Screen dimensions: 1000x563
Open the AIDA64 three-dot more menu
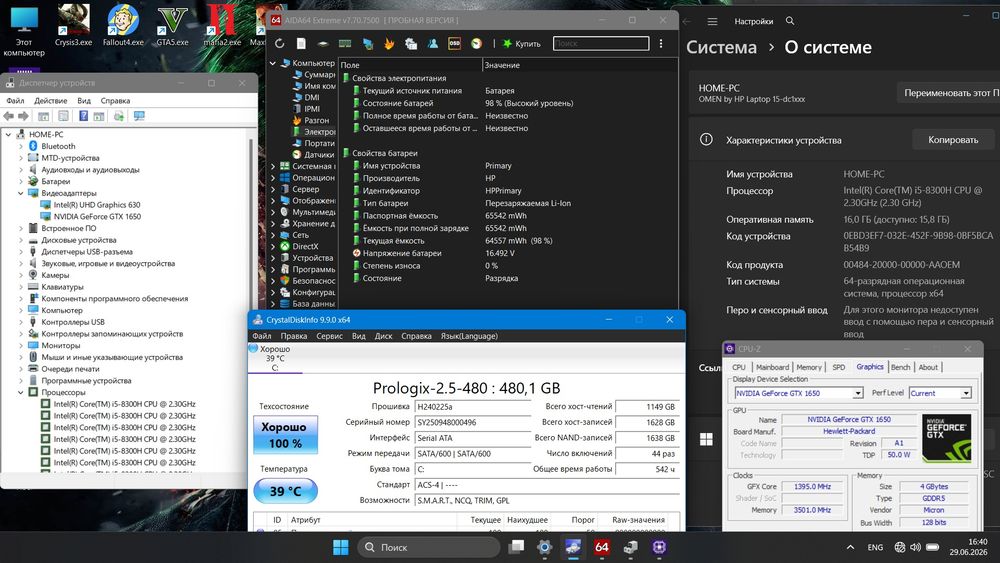point(661,43)
